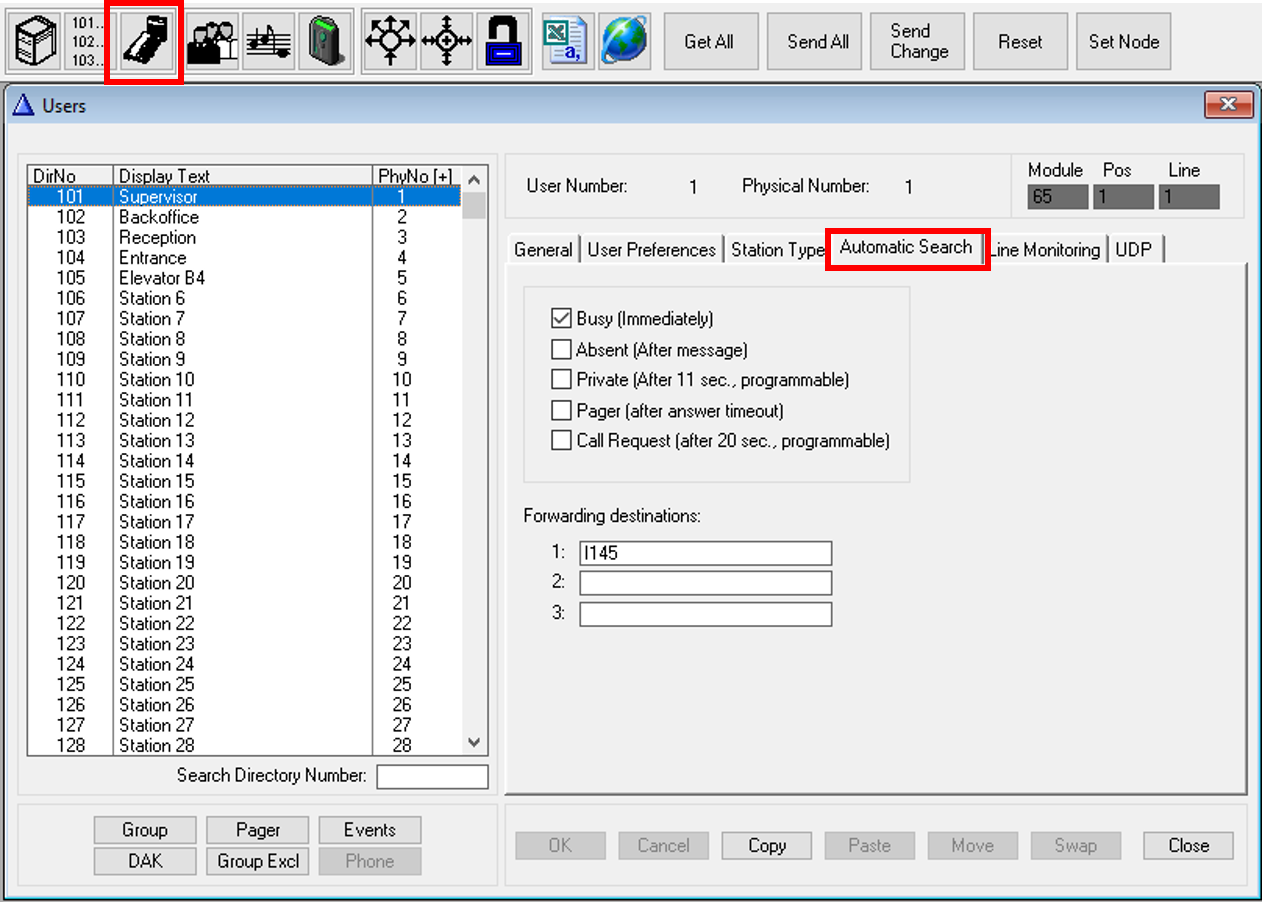Enable Private (After 11 sec.) checkbox
This screenshot has height=902, width=1262.
click(561, 380)
